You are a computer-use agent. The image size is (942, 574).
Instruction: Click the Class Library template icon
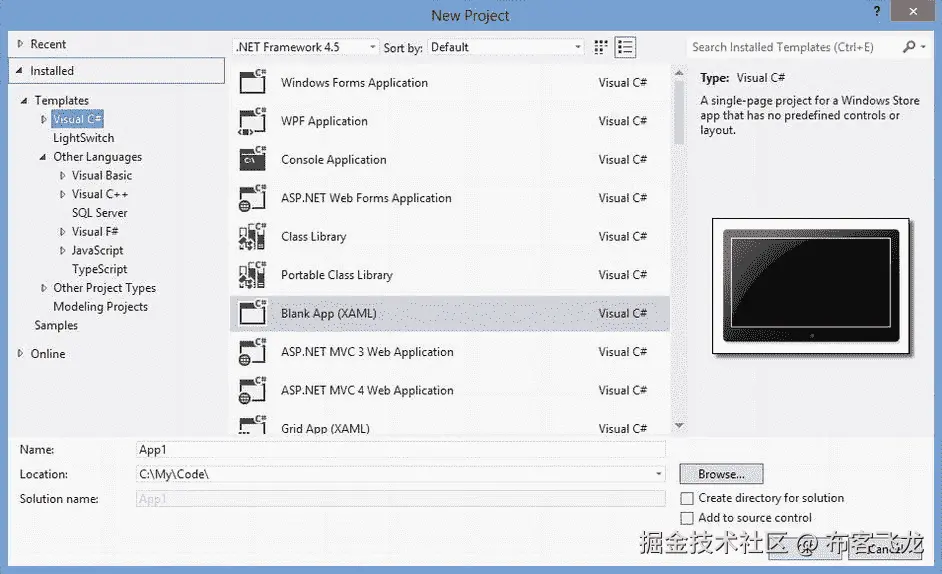point(252,236)
